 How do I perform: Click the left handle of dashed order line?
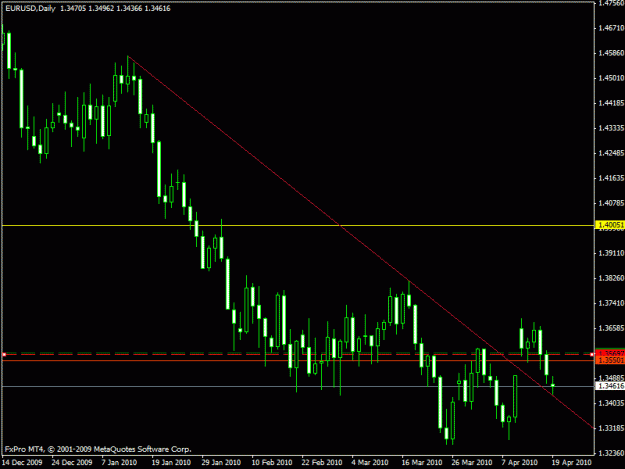click(4, 354)
